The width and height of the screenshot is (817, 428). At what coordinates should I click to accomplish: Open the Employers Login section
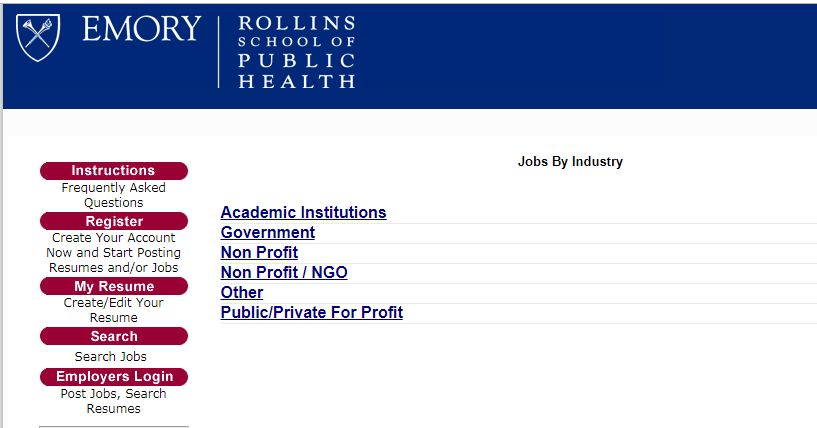pos(113,376)
